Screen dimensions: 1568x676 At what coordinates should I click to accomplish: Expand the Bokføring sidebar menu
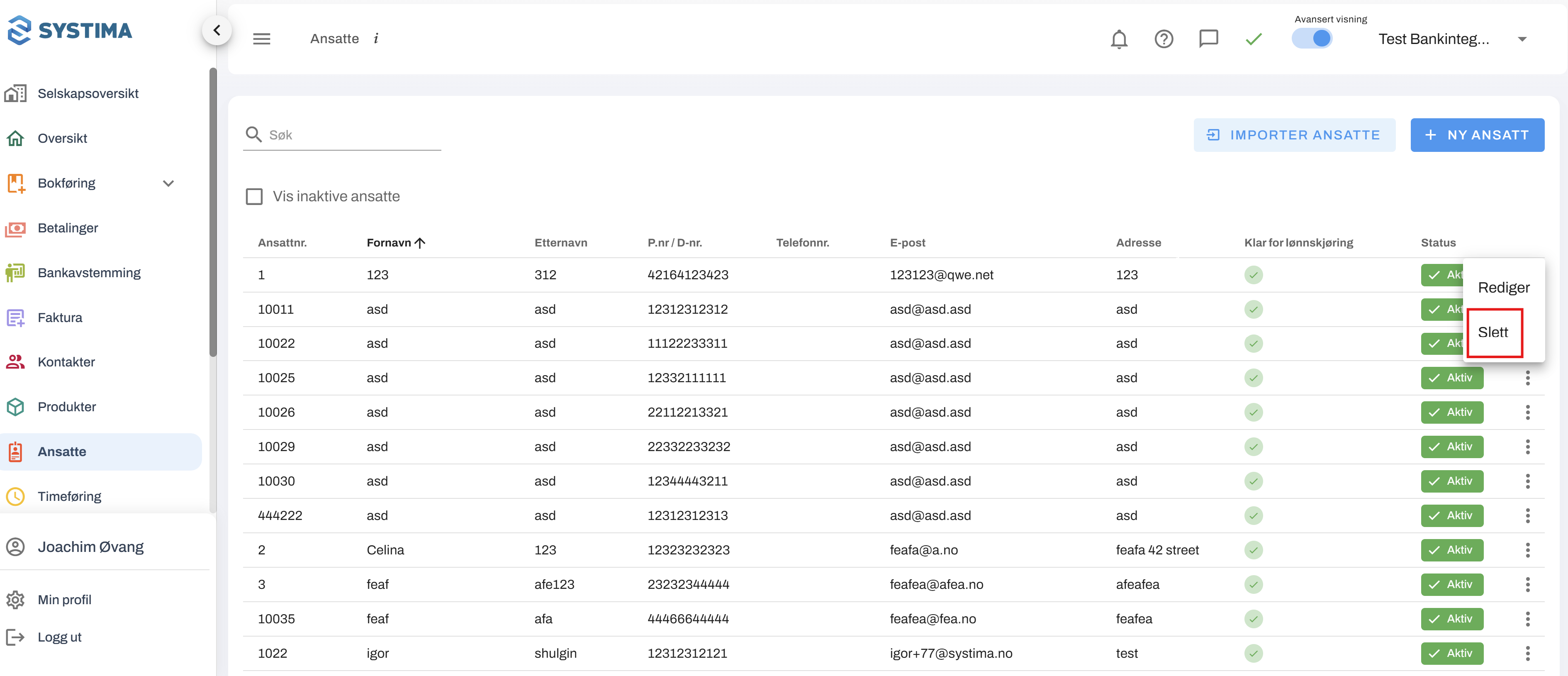(x=168, y=183)
